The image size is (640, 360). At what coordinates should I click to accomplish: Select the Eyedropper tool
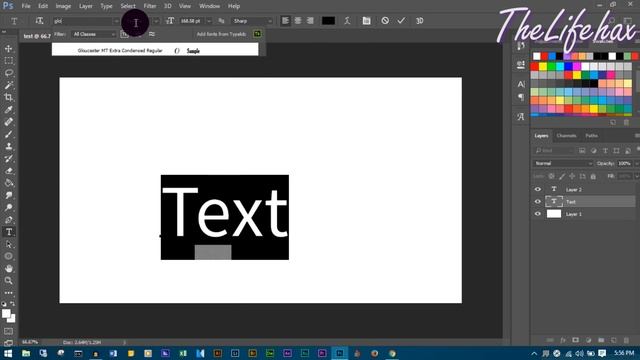pos(9,110)
